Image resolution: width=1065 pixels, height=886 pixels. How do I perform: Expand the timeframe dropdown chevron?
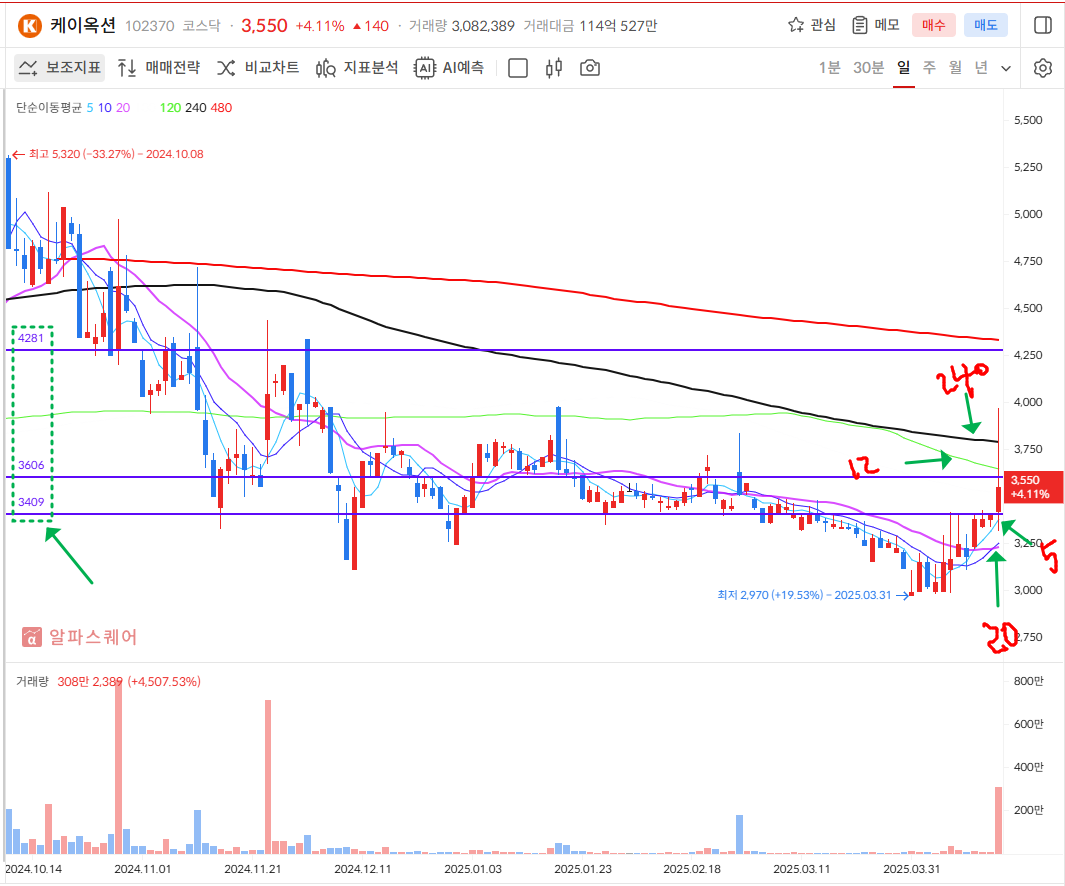[1006, 68]
